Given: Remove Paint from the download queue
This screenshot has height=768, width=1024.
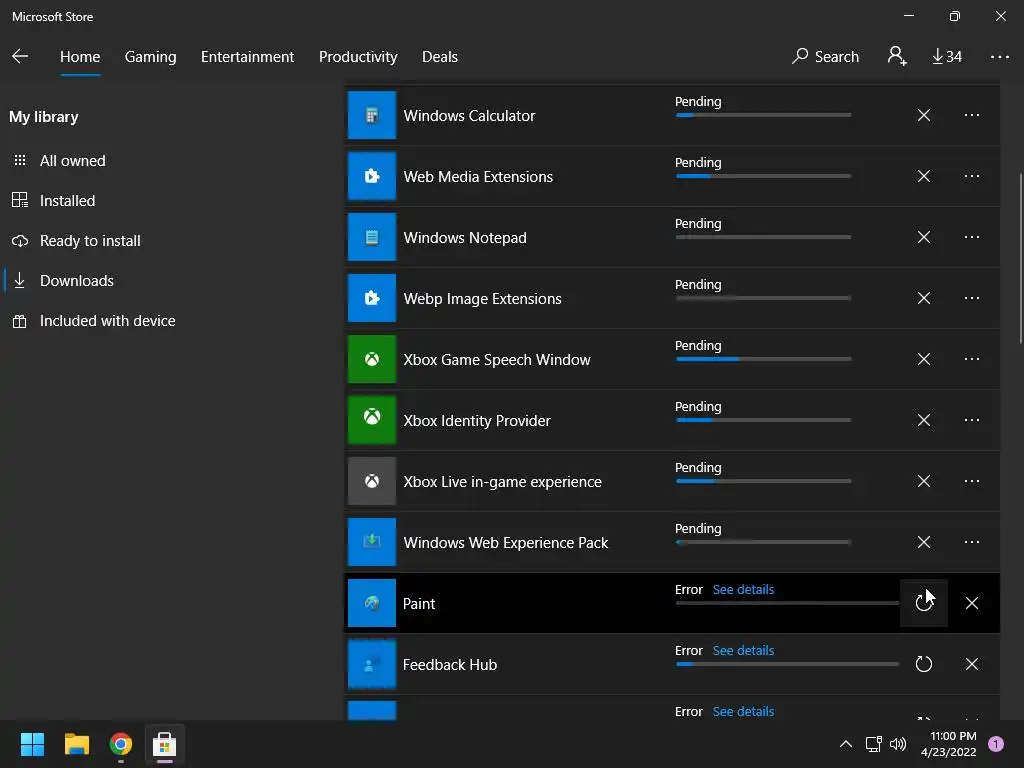Looking at the screenshot, I should coord(972,603).
